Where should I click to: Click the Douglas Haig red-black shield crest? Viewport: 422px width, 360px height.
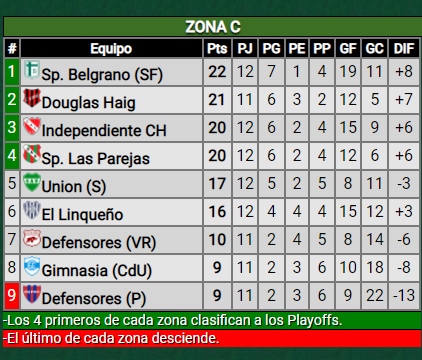pos(32,98)
